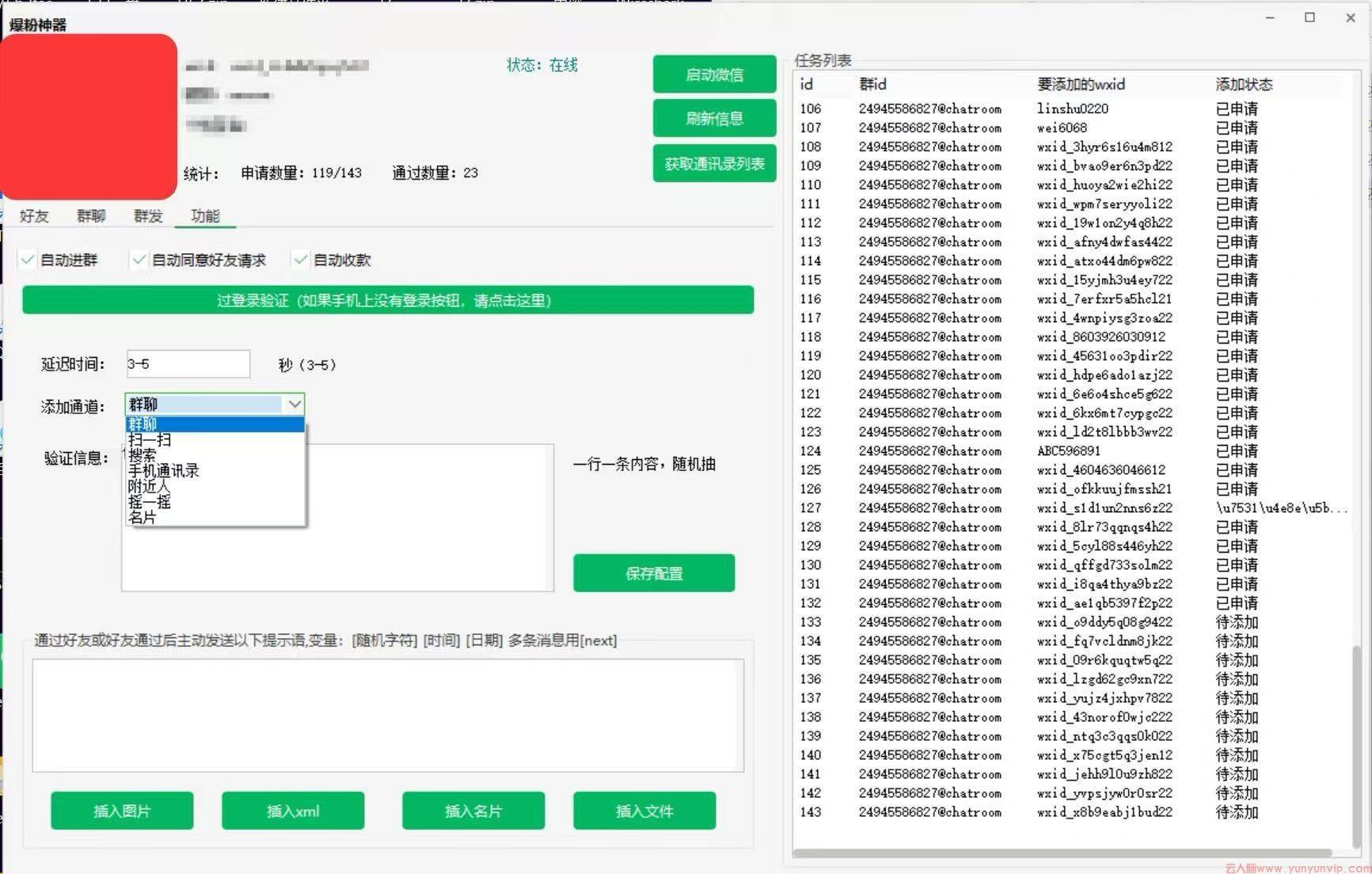Select wxid_8lr7qqnqs4h22 in row 128
The width and height of the screenshot is (1372, 874).
[1104, 526]
